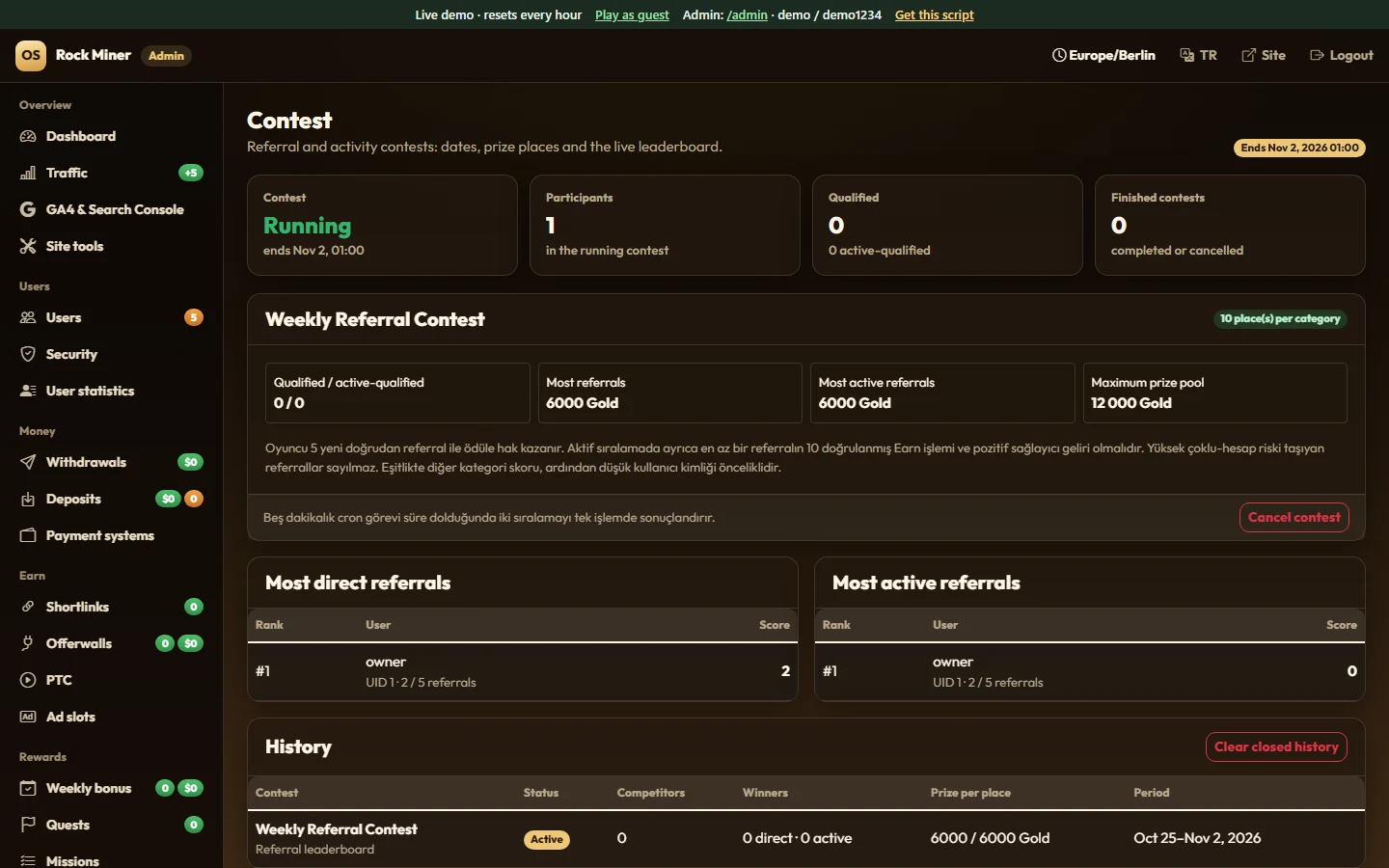Click the Cancel contest button
The width and height of the screenshot is (1389, 868).
click(x=1294, y=517)
